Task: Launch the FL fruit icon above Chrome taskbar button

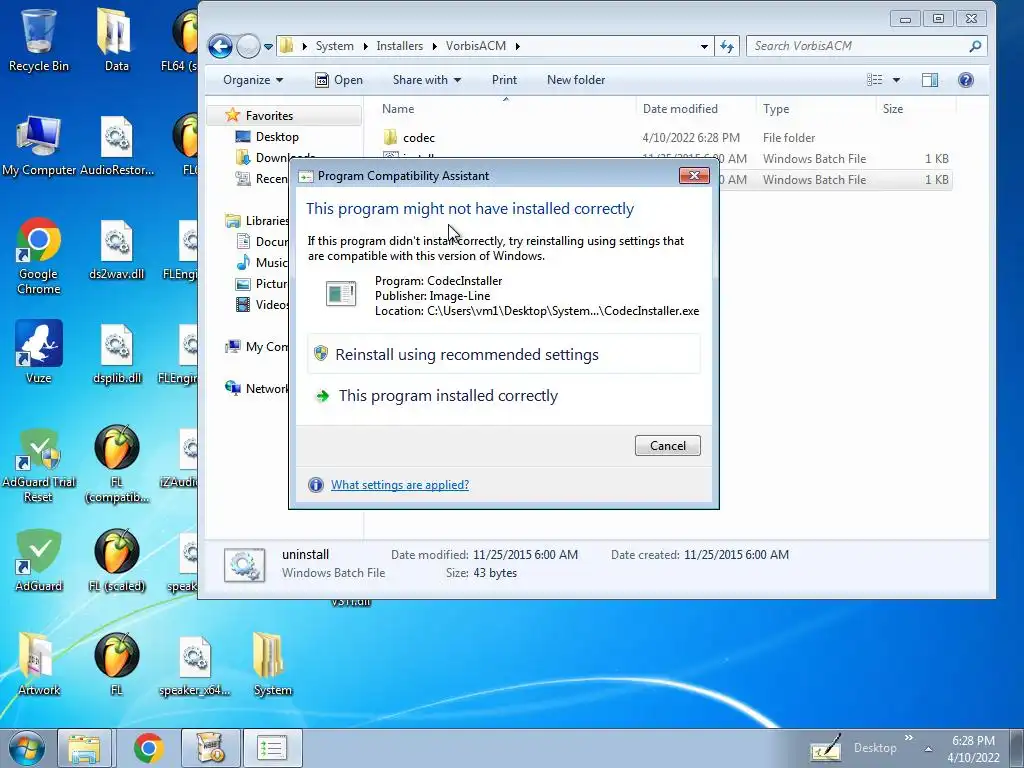Action: coord(117,664)
